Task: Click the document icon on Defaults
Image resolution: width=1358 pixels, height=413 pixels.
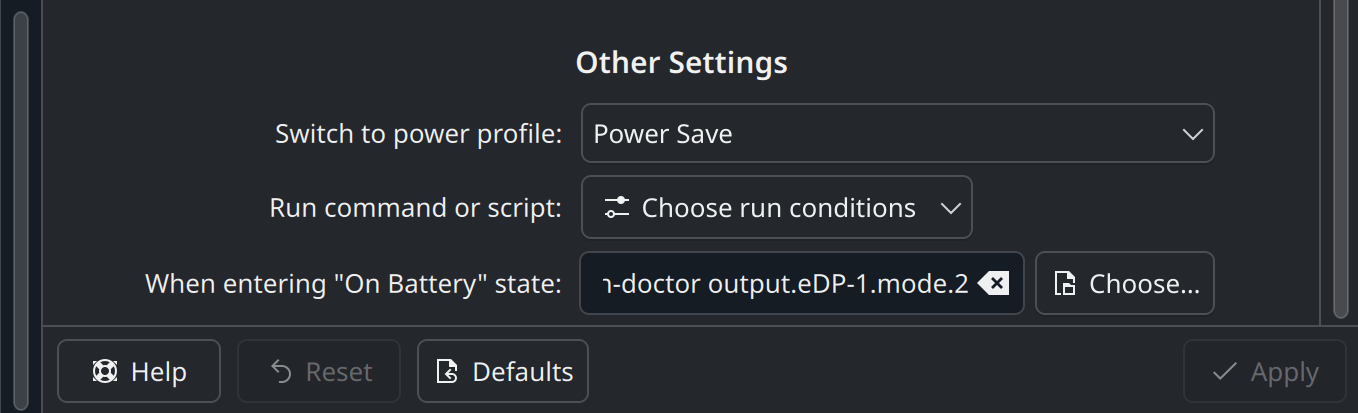Action: [448, 372]
